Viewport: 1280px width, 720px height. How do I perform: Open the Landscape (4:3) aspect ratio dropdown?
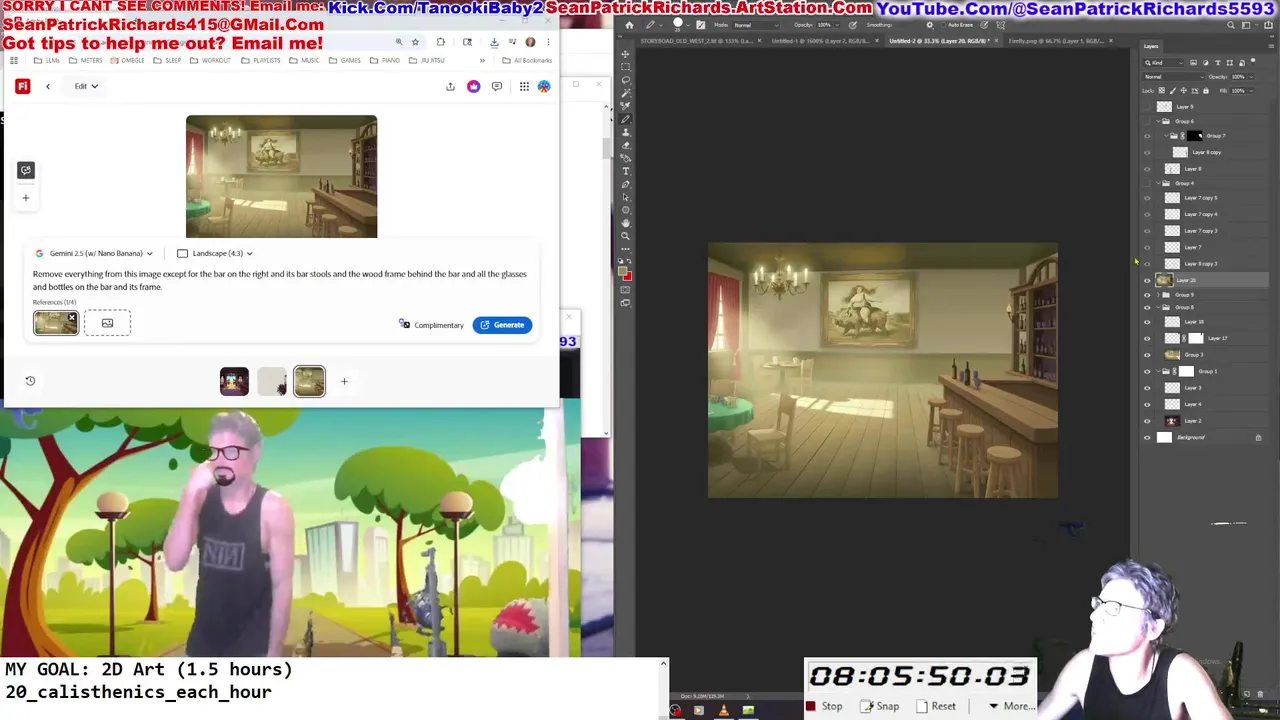coord(215,253)
